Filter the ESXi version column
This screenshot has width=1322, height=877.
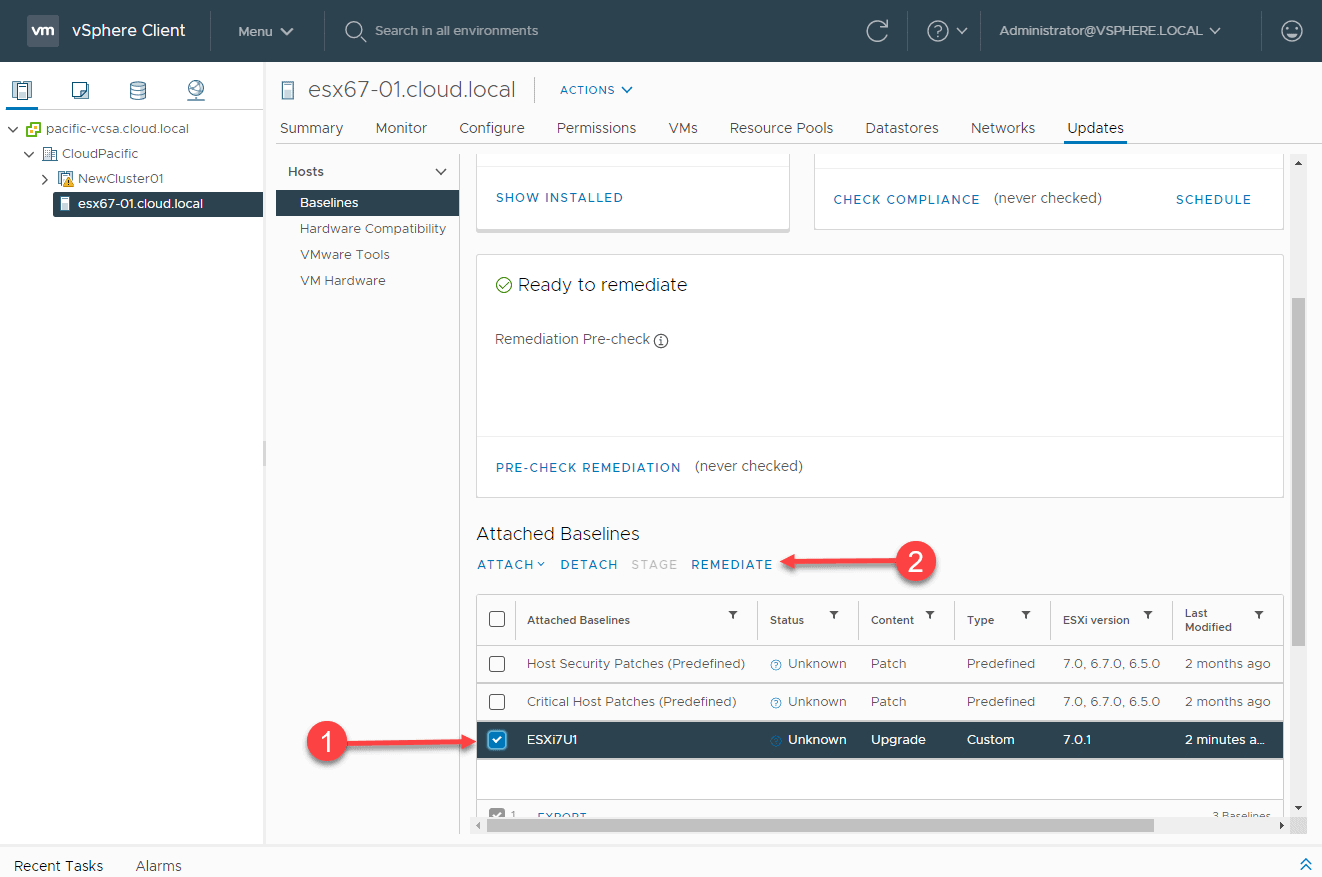tap(1148, 615)
